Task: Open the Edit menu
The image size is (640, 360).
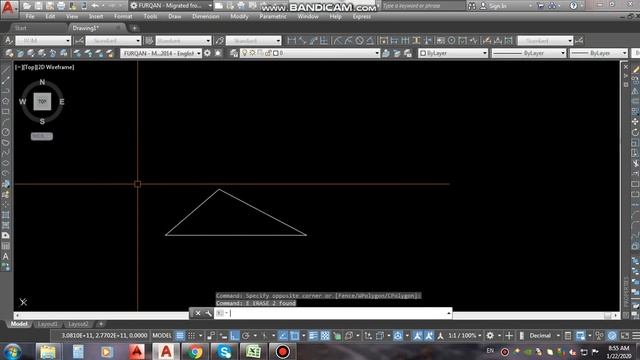Action: (50, 17)
